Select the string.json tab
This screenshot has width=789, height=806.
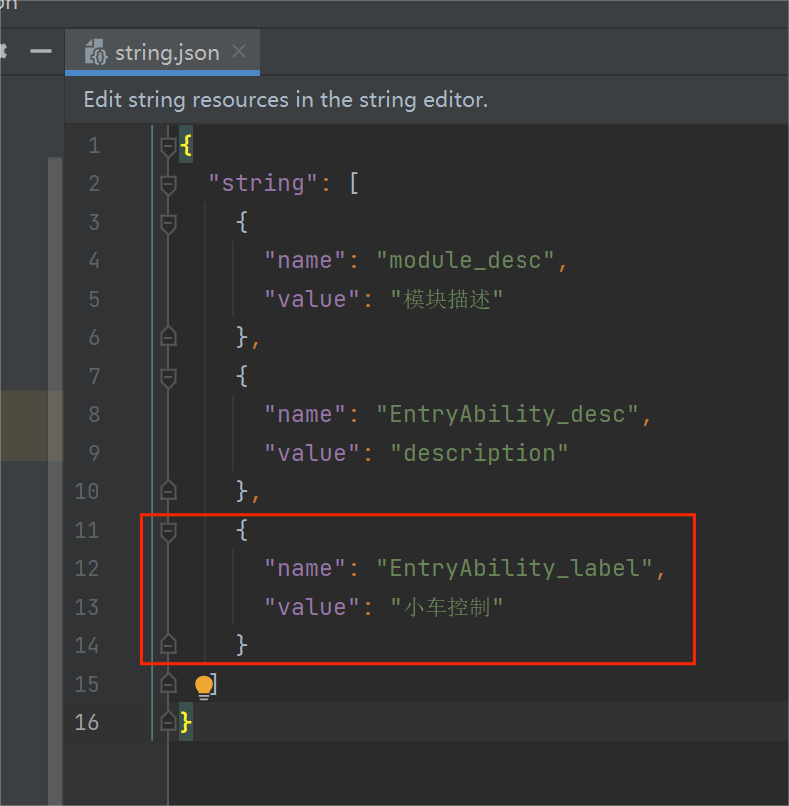[166, 53]
